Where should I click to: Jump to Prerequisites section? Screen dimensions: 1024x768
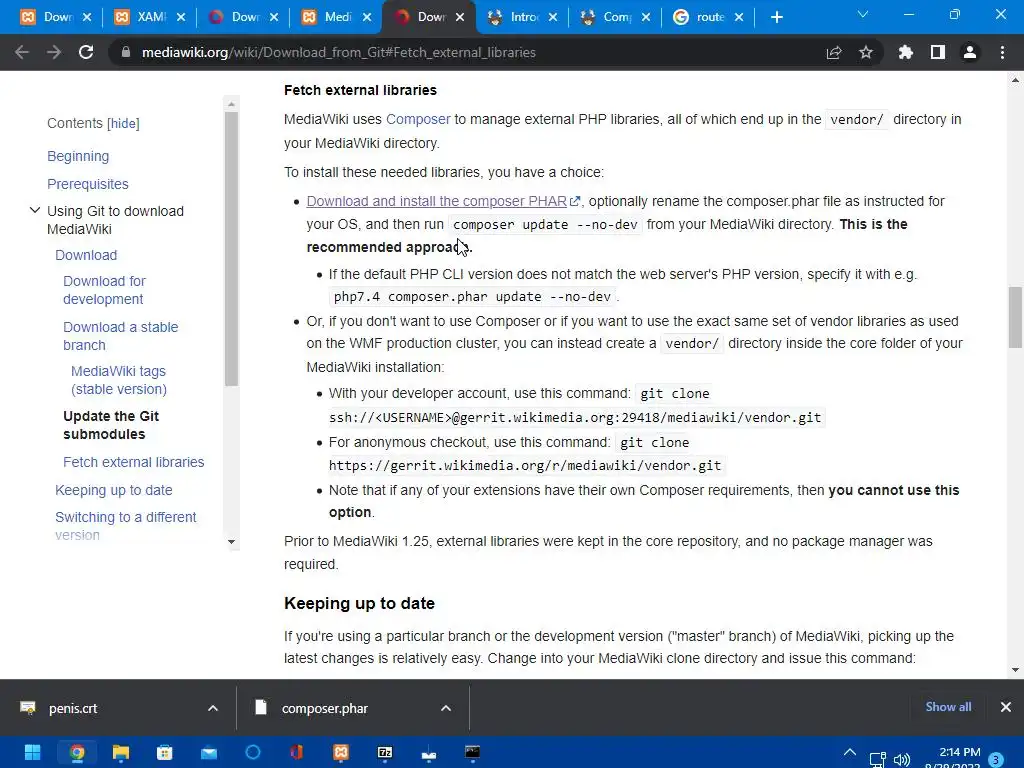(88, 184)
